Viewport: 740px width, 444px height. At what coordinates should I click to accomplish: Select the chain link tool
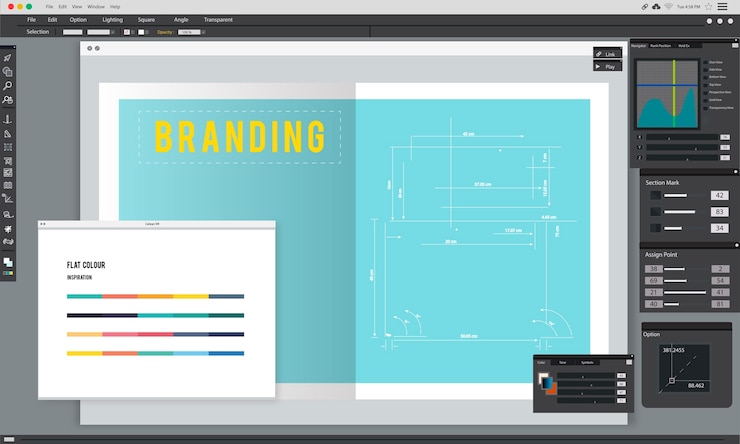[8, 242]
